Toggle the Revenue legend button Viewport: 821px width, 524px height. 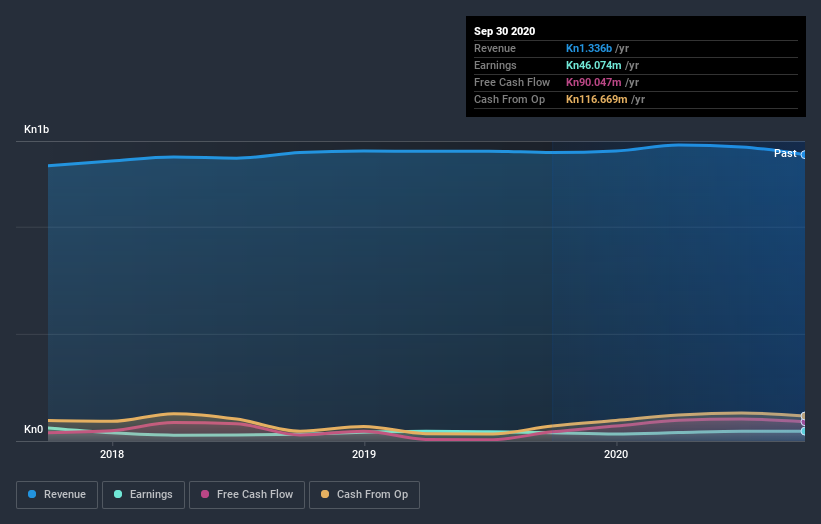(57, 495)
